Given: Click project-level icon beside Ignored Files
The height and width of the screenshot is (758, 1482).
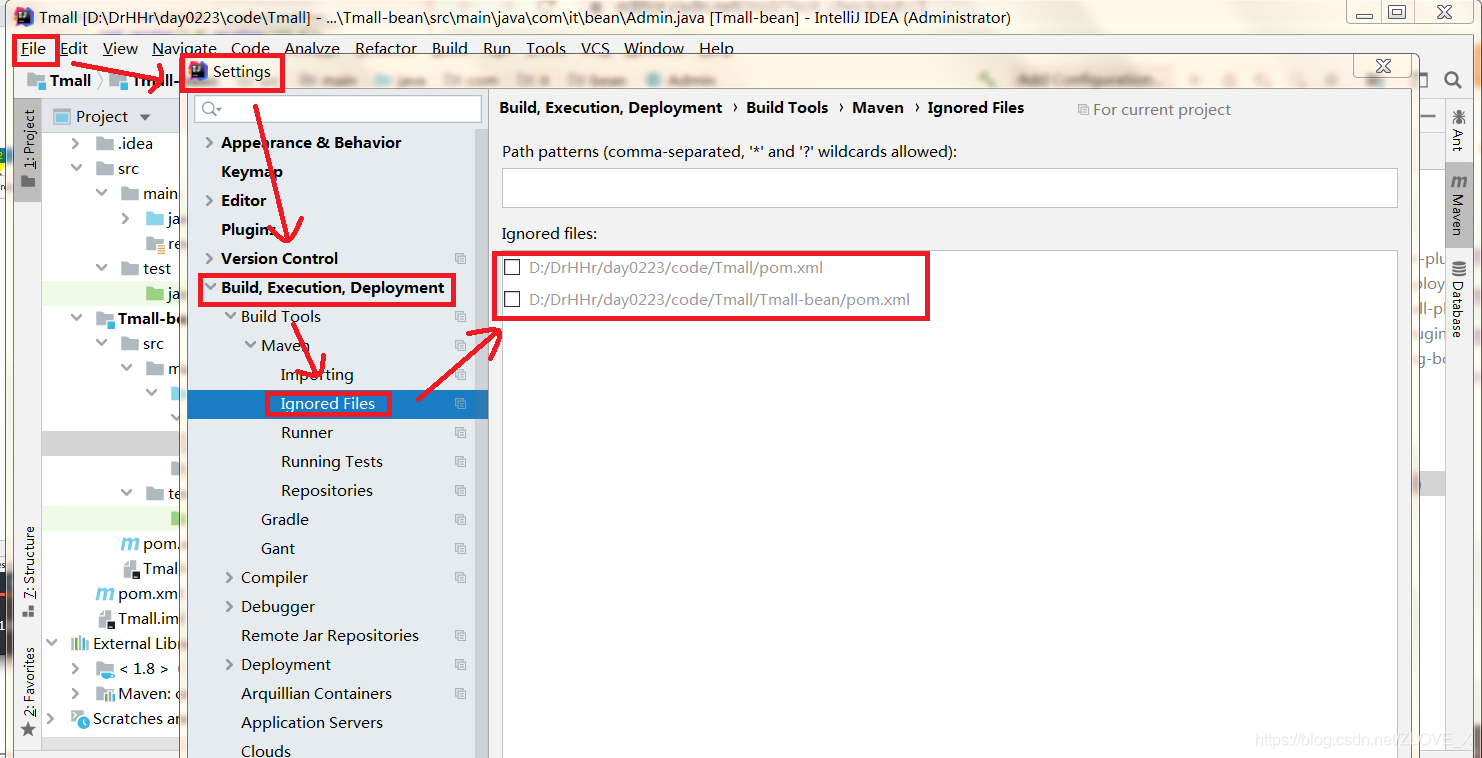Looking at the screenshot, I should 460,404.
